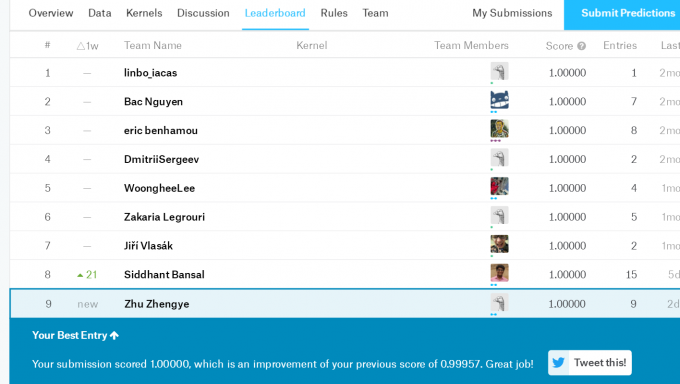Click entries count 9 for Zhu Zhengye
This screenshot has height=384, width=680.
pyautogui.click(x=634, y=304)
